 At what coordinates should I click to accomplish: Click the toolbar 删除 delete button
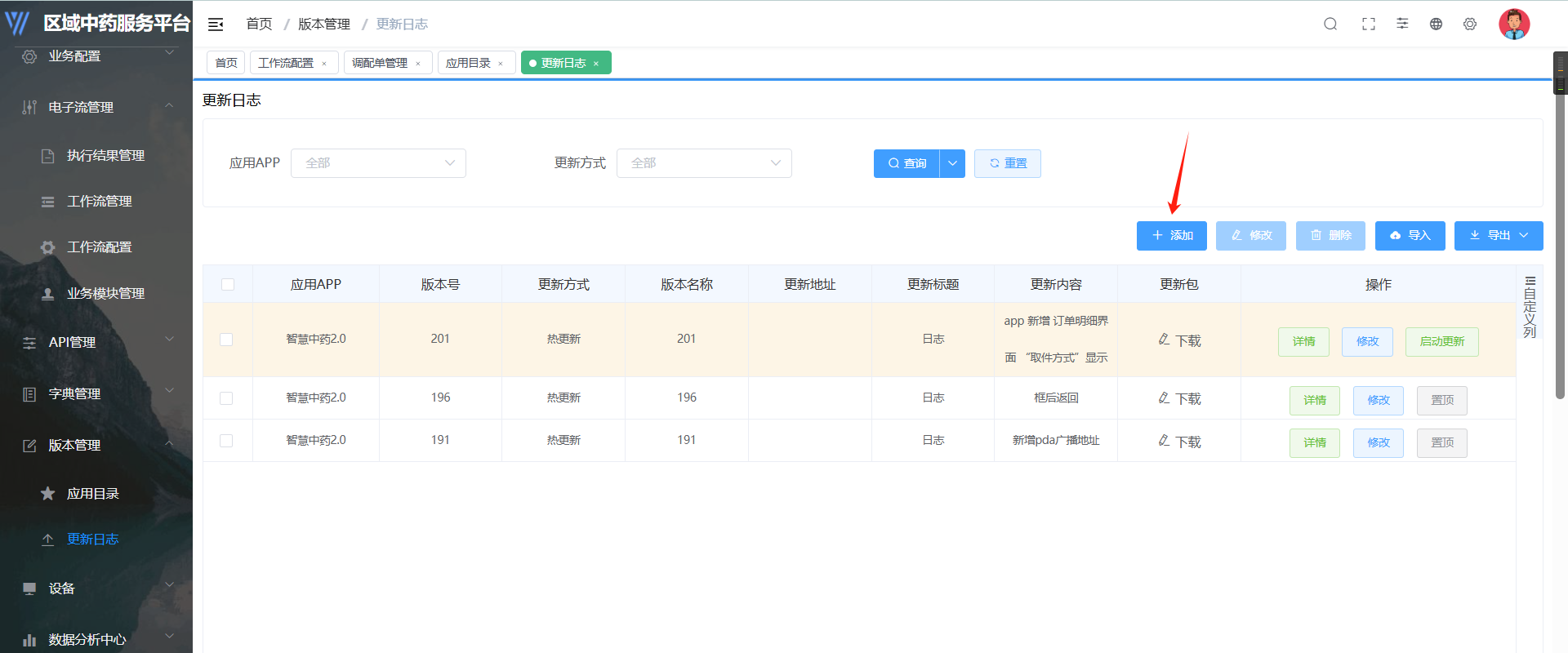click(x=1330, y=235)
